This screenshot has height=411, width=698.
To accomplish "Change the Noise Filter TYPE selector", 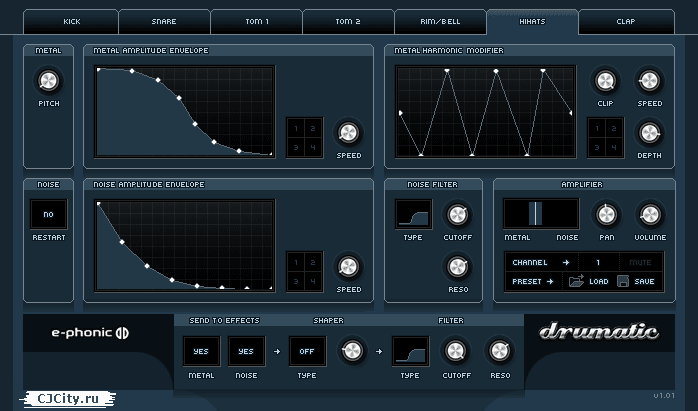I will [x=414, y=214].
